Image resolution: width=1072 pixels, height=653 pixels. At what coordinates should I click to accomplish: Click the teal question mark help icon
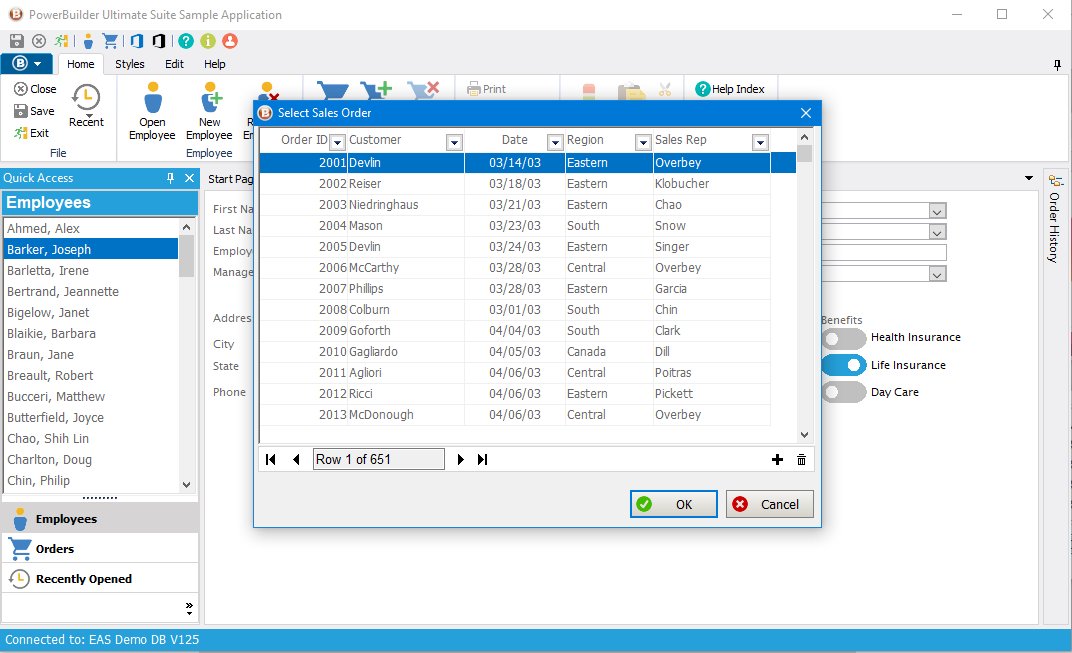186,41
